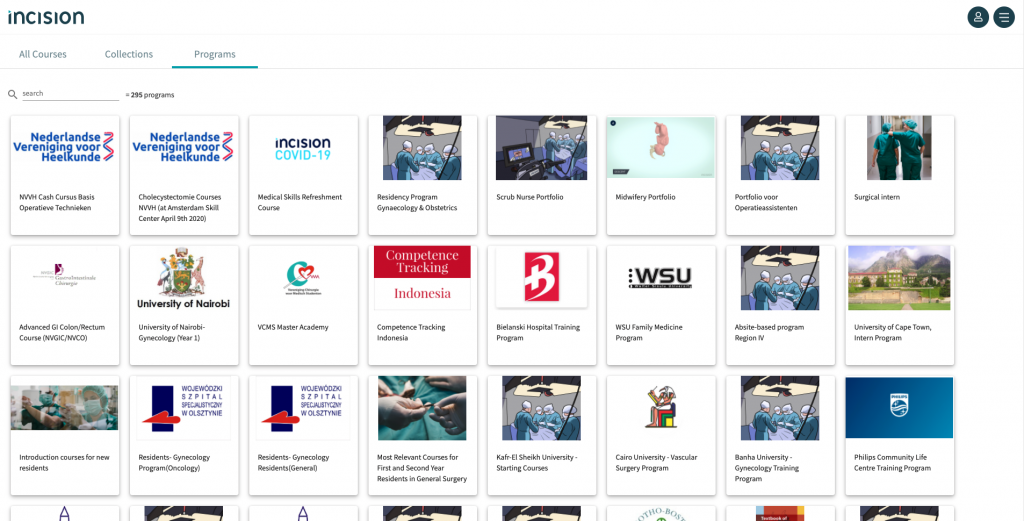Click the Incision COVID-19 logo image
This screenshot has width=1024, height=521.
pyautogui.click(x=303, y=149)
